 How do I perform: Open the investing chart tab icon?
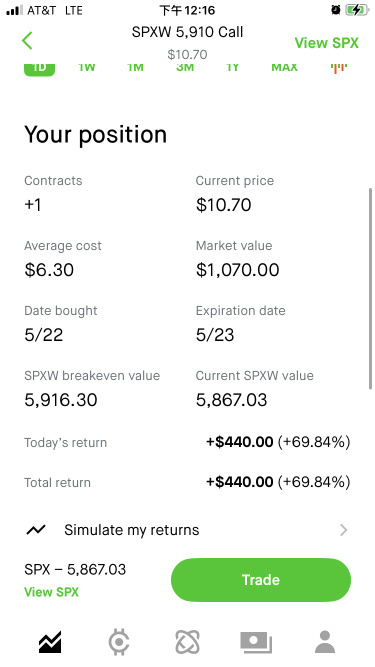point(50,642)
